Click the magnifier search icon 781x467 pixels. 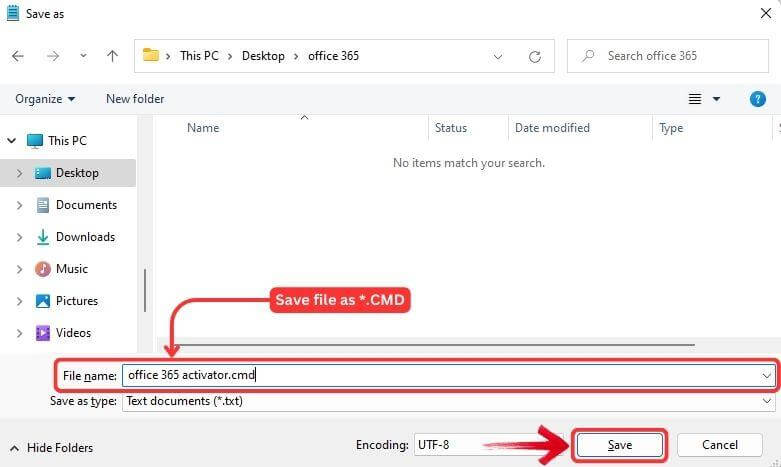pyautogui.click(x=588, y=55)
